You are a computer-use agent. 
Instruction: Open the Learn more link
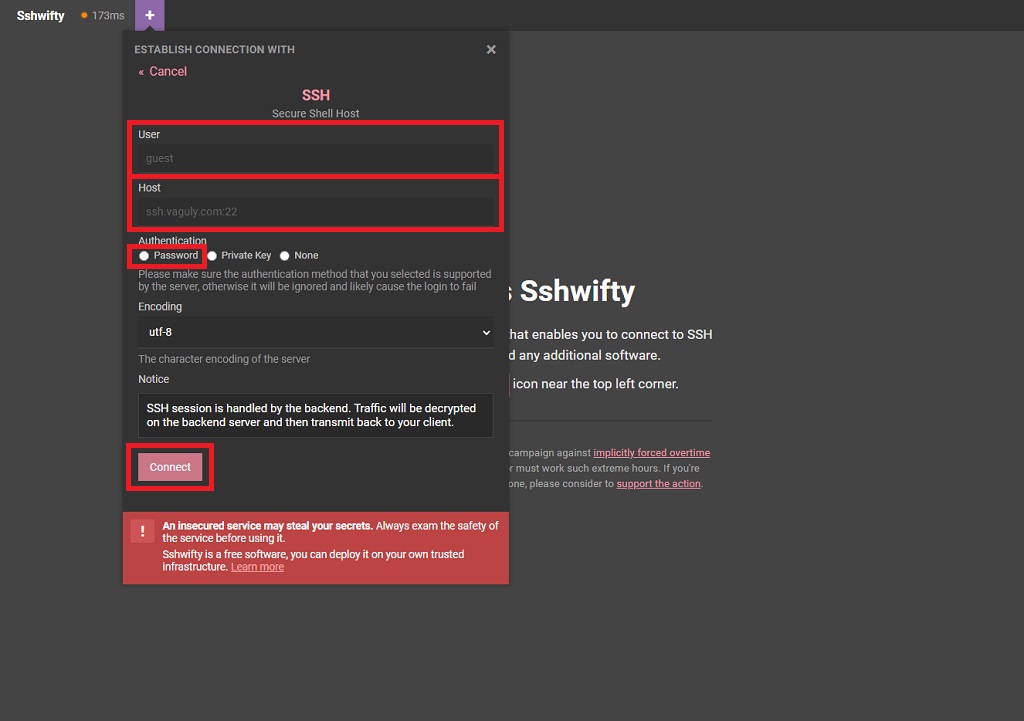pos(257,567)
